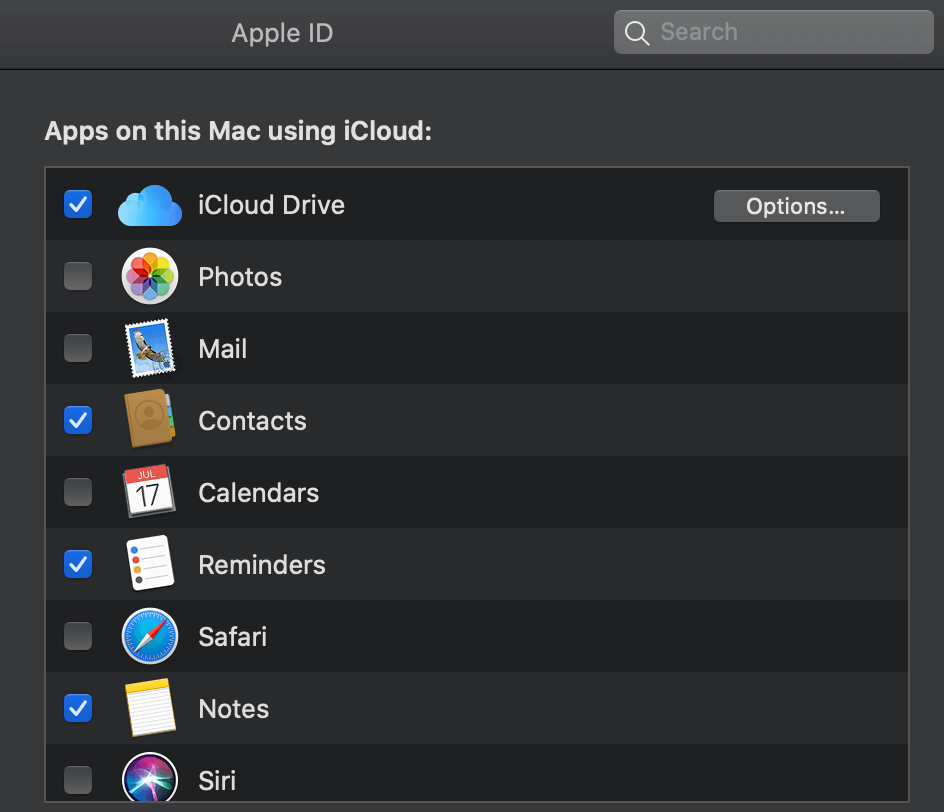
Task: Click the magnifying glass search icon
Action: [x=636, y=33]
